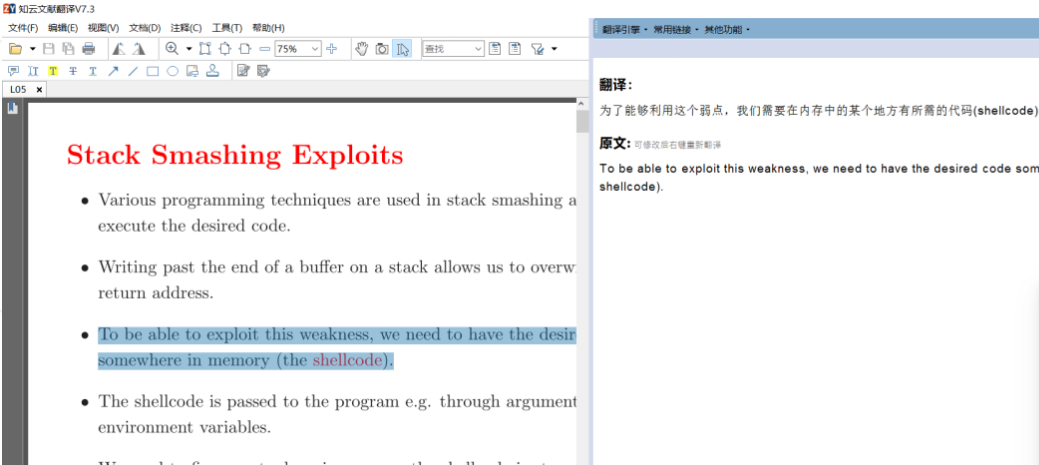Select the strikethrough text tool
This screenshot has width=1039, height=465.
(x=73, y=71)
